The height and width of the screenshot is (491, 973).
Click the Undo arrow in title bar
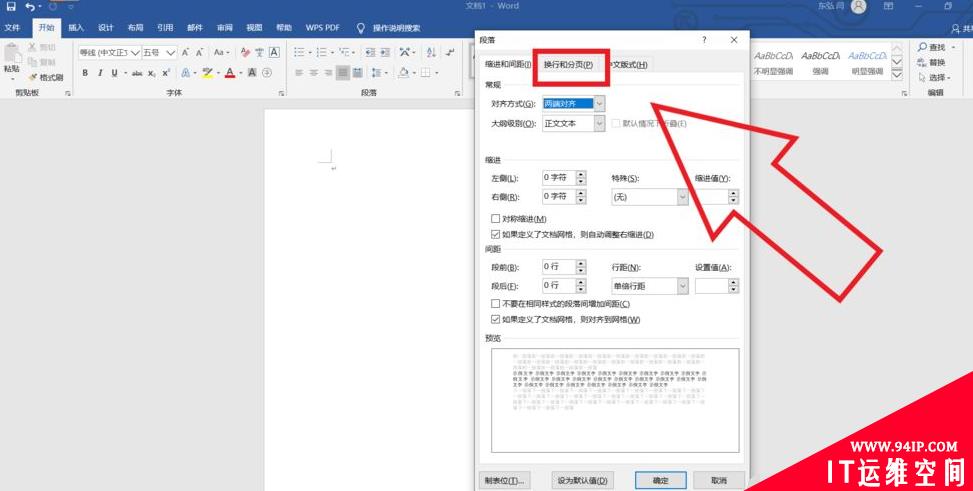coord(30,7)
